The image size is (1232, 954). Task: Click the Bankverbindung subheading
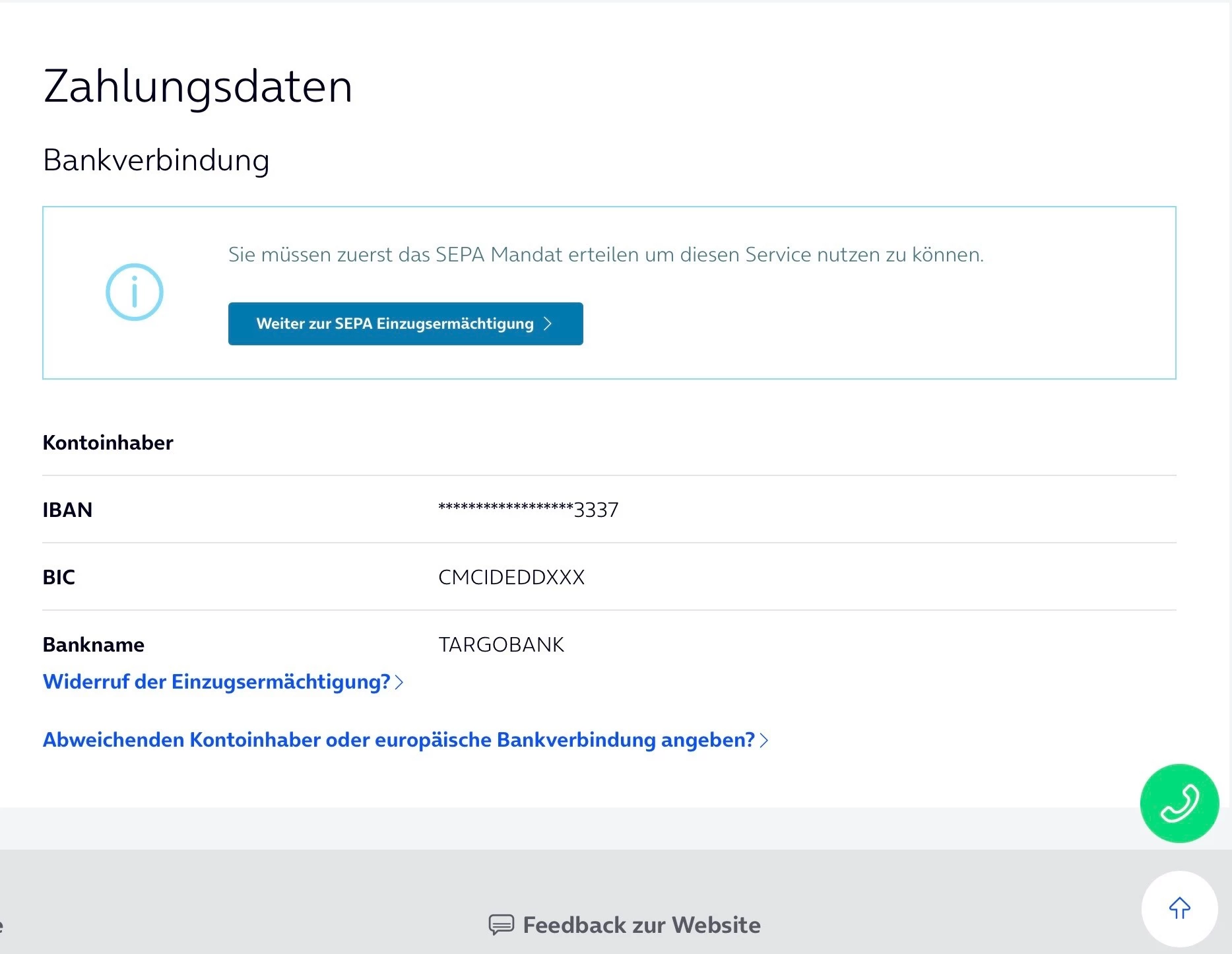(156, 160)
